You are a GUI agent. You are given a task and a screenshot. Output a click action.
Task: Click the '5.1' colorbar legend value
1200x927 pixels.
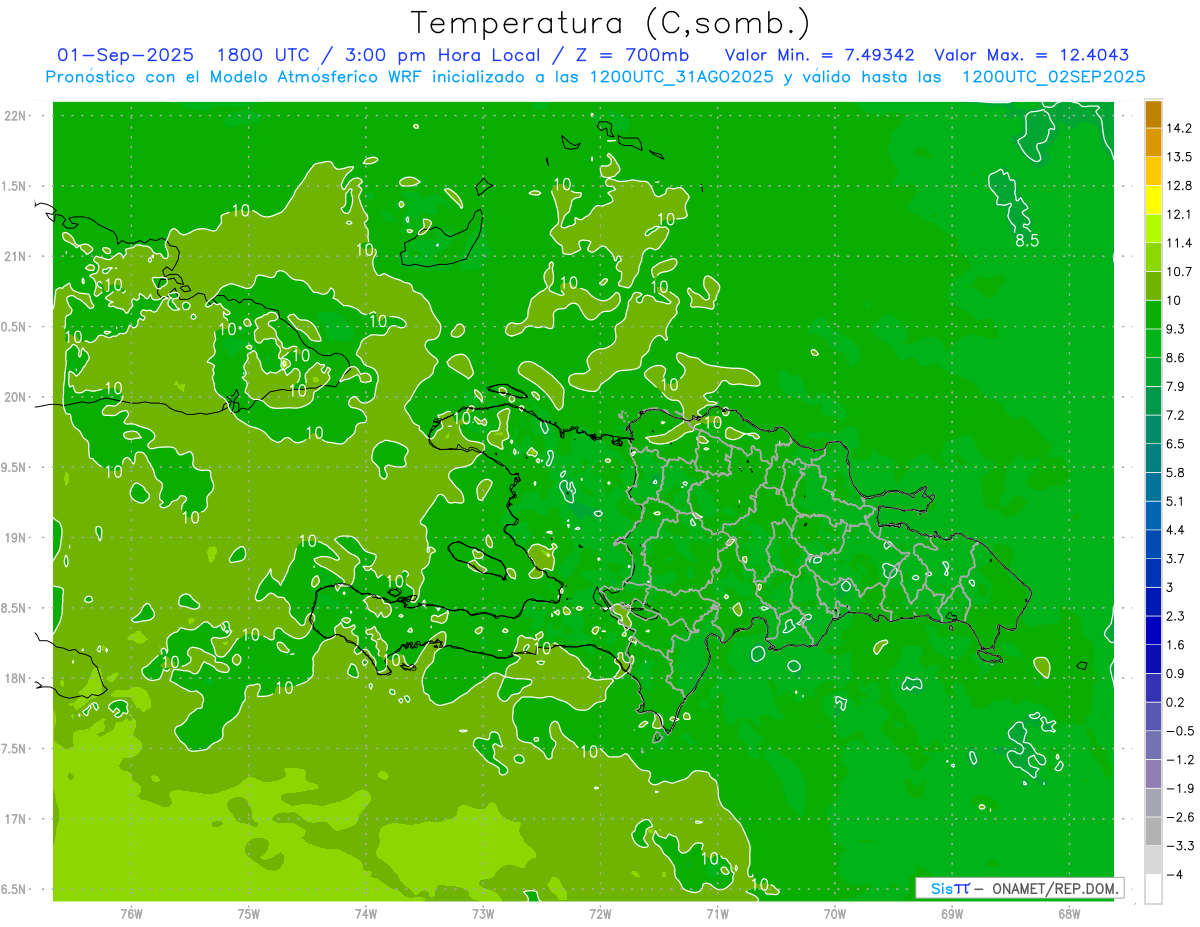tap(1175, 501)
